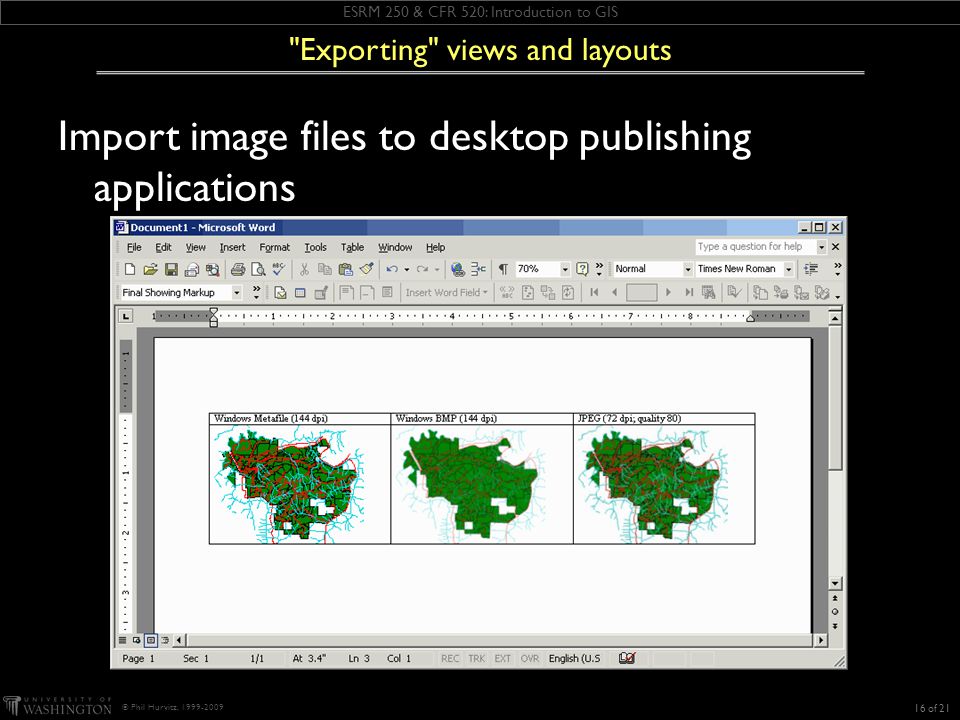Insert a hyperlink with the globe icon
The width and height of the screenshot is (960, 720).
click(x=457, y=269)
